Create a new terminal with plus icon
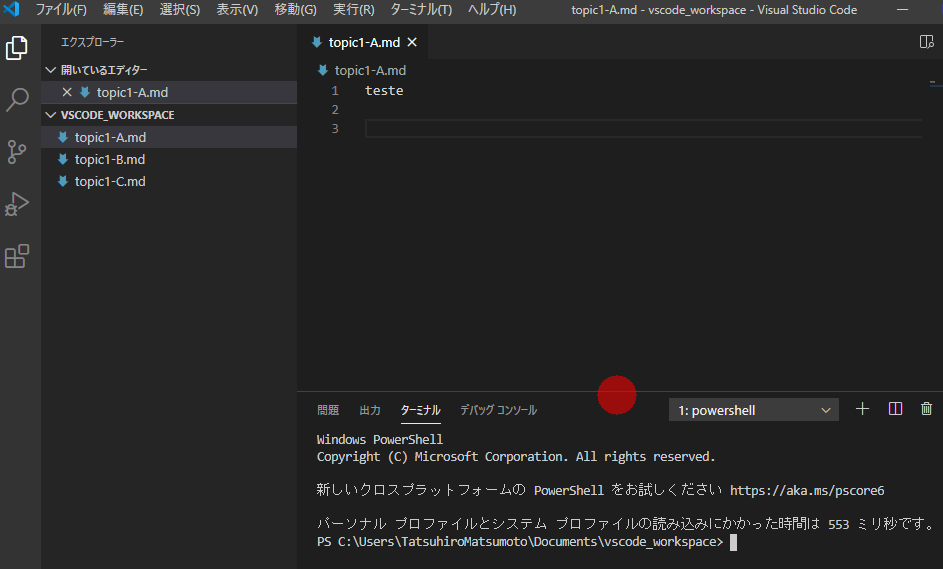Screen dimensions: 943x569 coord(862,409)
